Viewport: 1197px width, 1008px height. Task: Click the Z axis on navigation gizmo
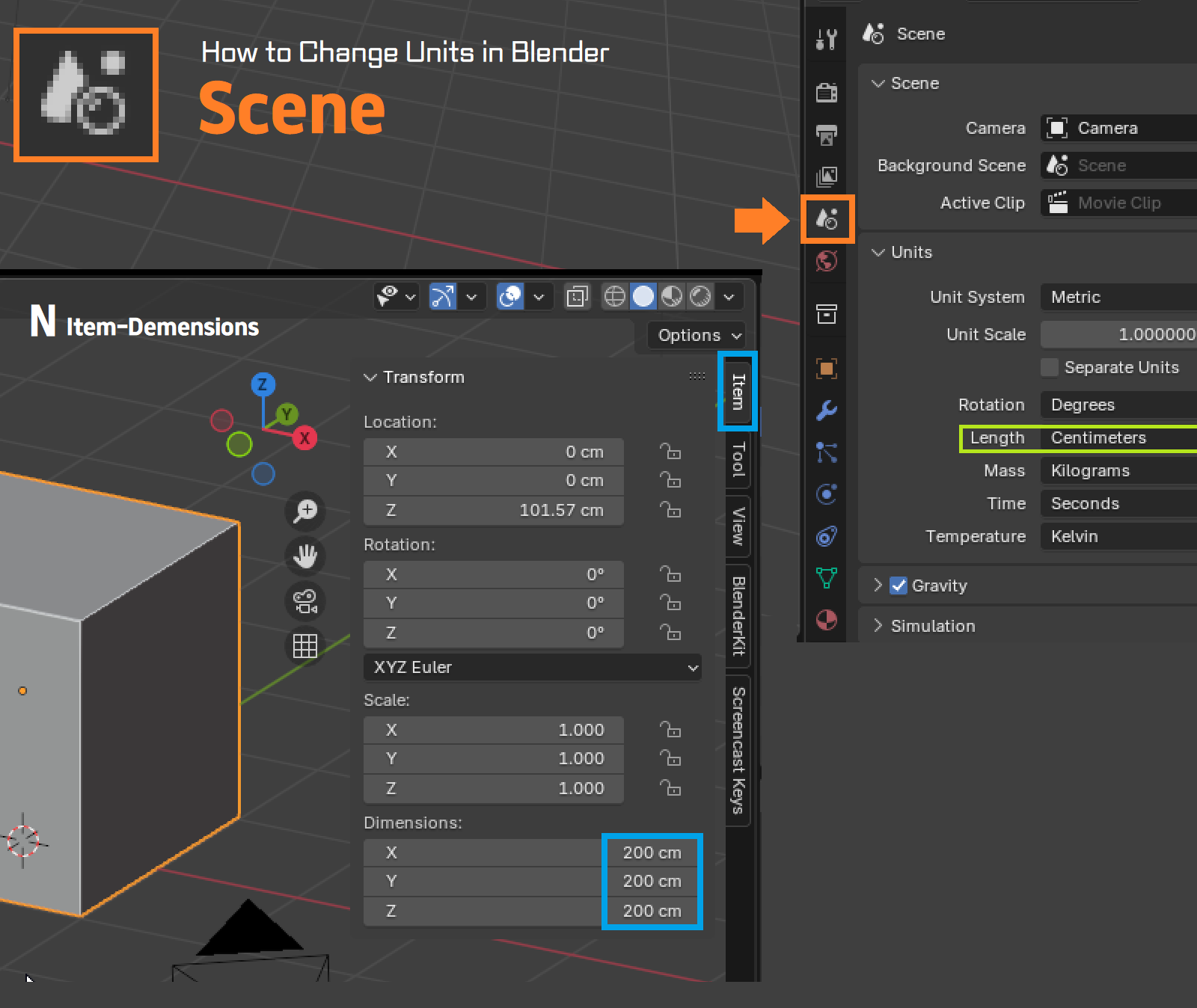(x=263, y=384)
